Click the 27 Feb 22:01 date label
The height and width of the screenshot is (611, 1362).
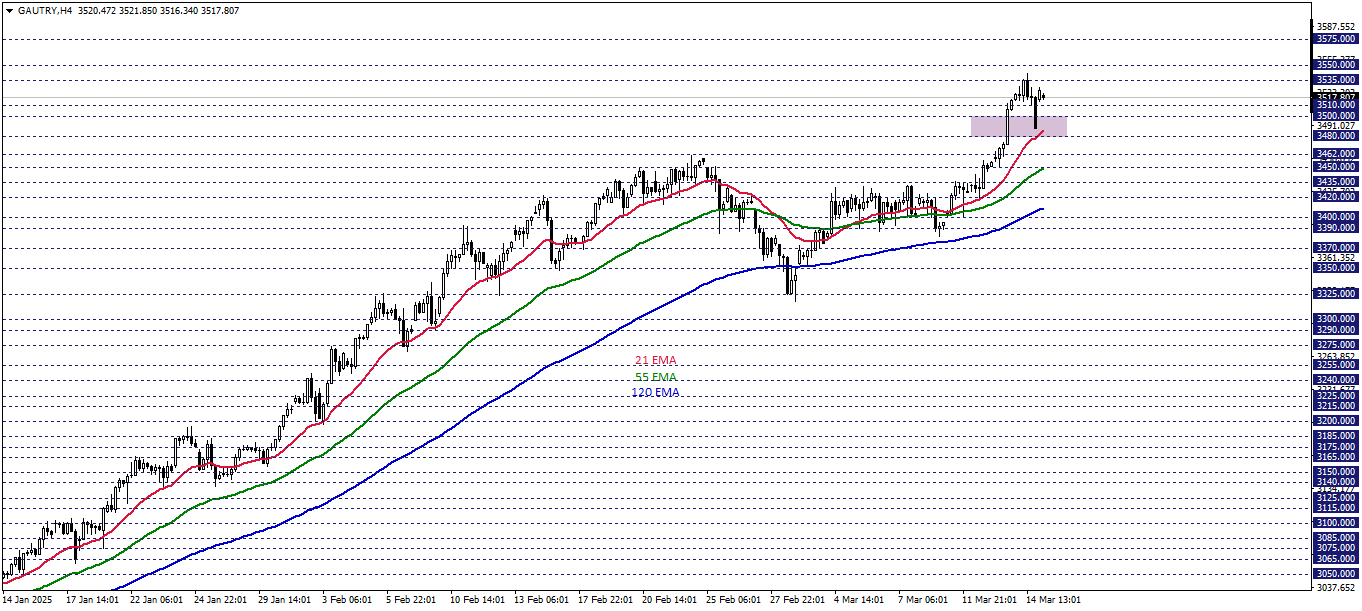click(x=797, y=600)
